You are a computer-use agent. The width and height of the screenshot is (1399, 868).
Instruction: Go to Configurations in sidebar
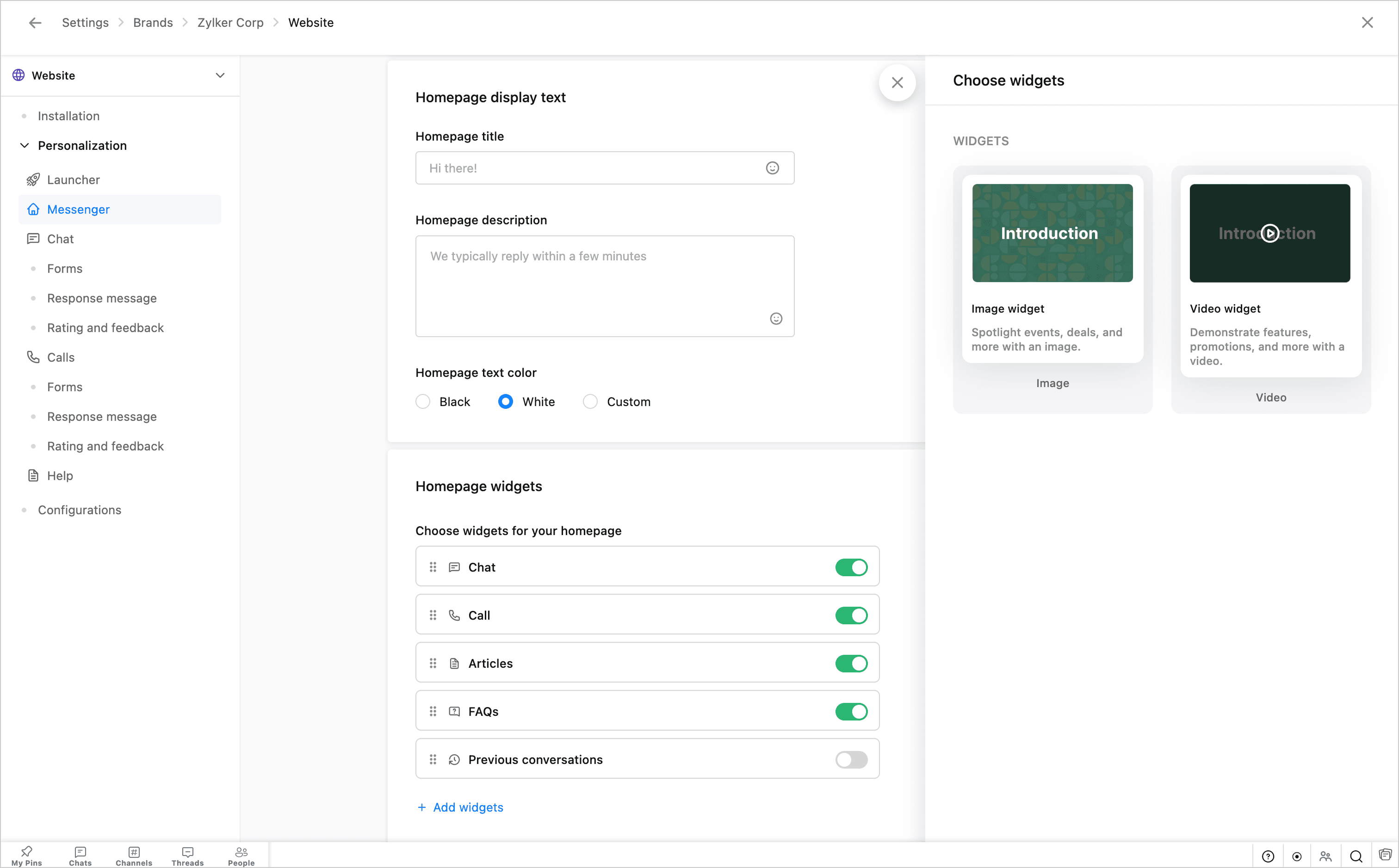pyautogui.click(x=79, y=511)
